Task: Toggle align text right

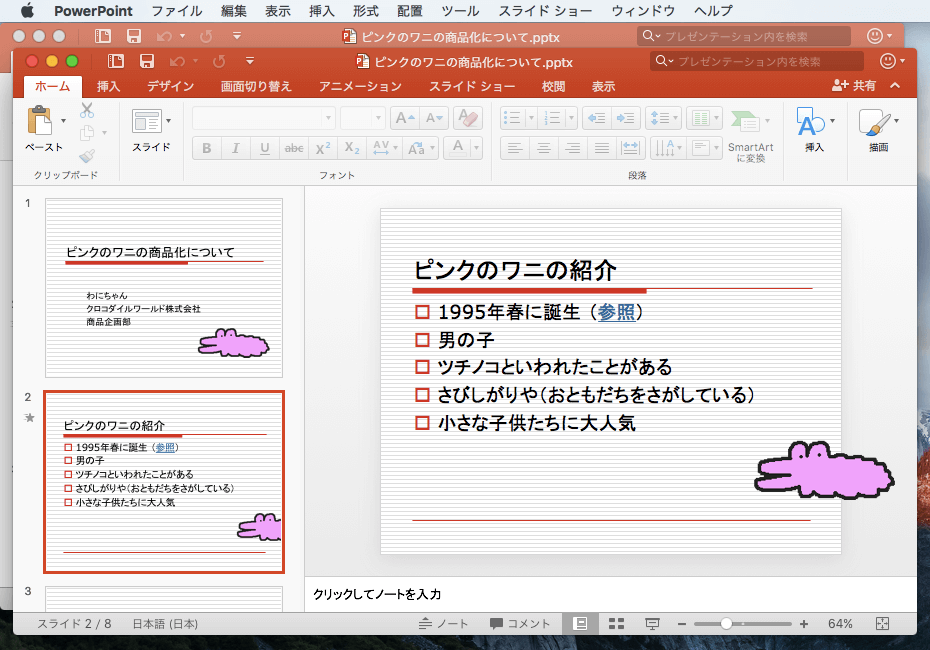Action: 572,148
